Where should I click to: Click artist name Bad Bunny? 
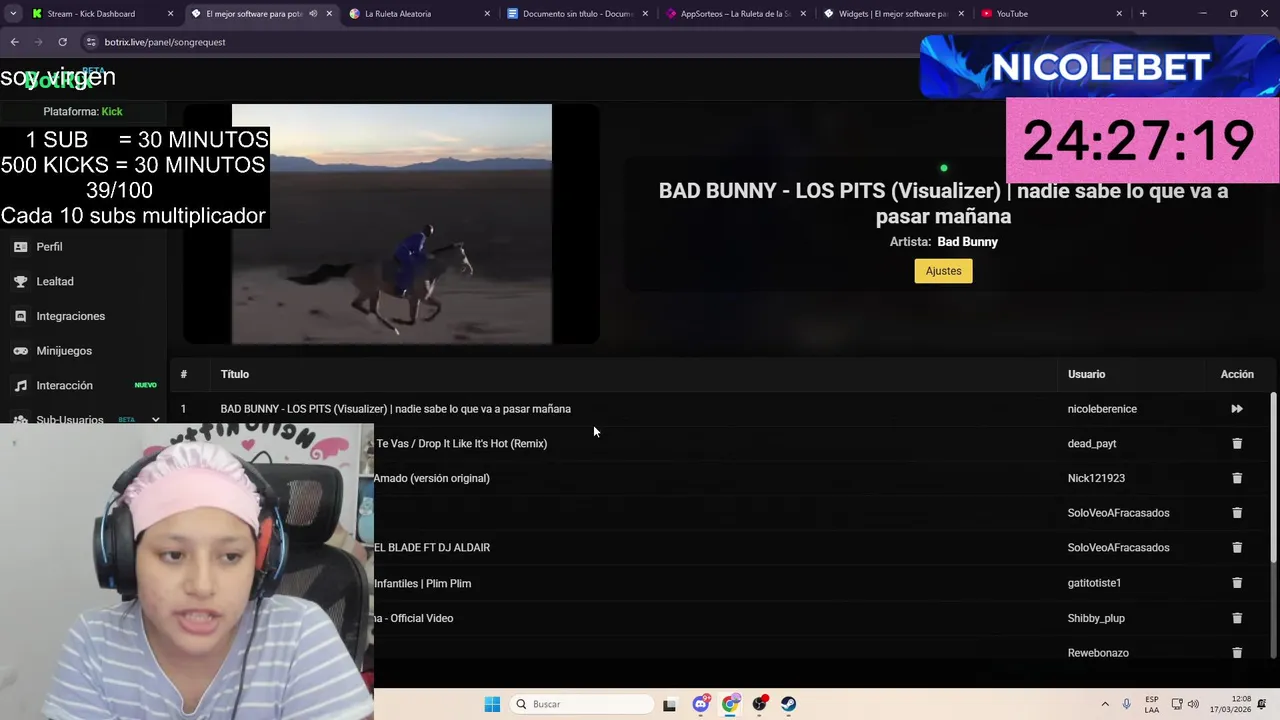tap(967, 242)
